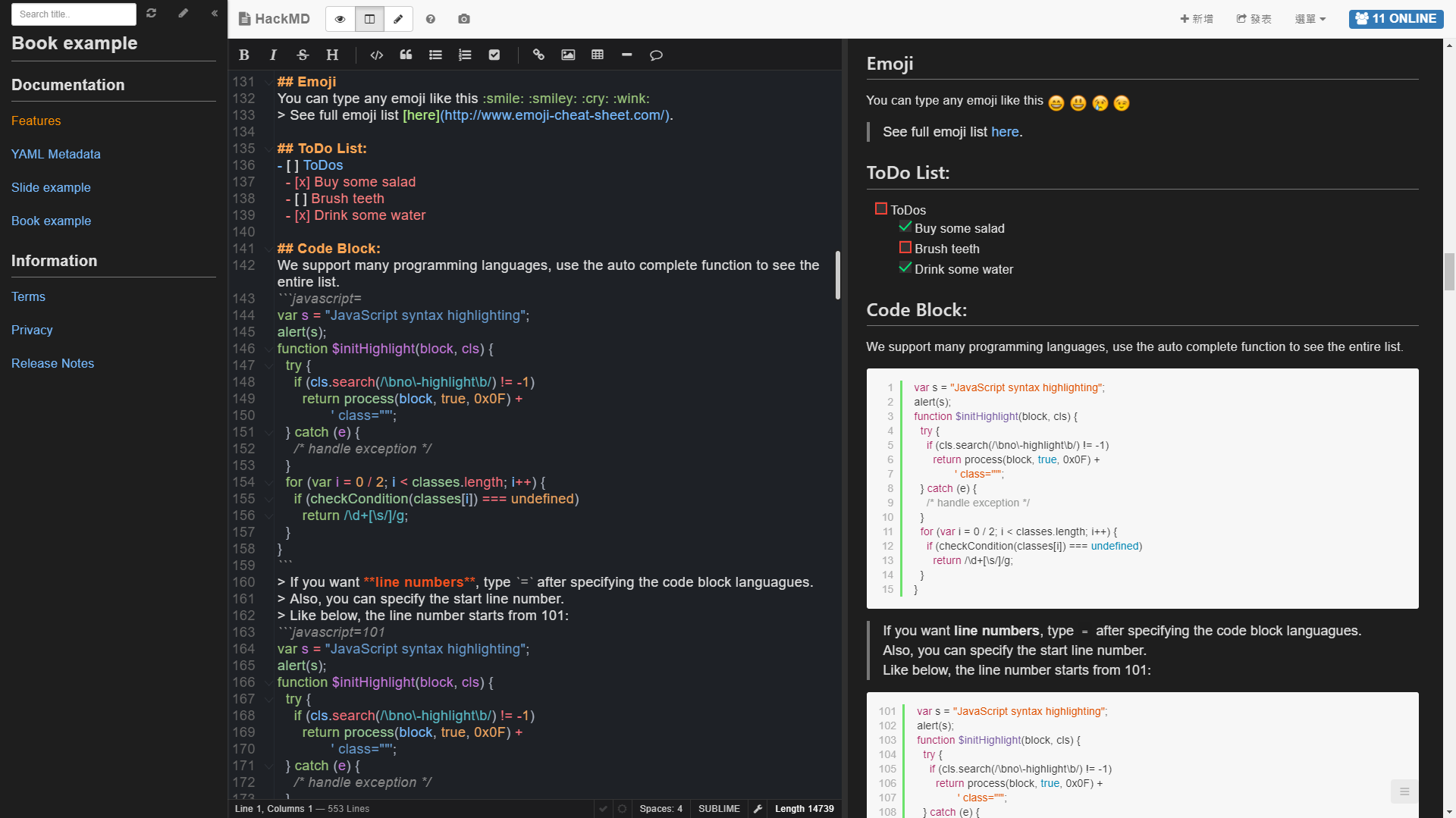The width and height of the screenshot is (1456, 818).
Task: Insert numbered list
Action: pyautogui.click(x=465, y=55)
